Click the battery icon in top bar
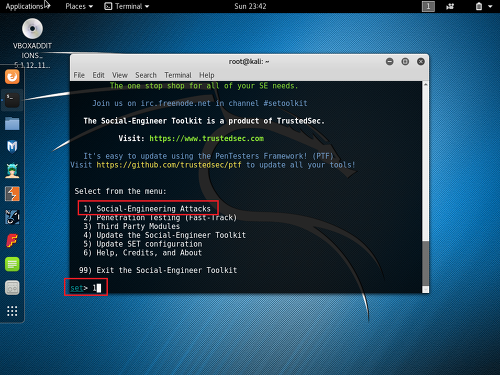The width and height of the screenshot is (500, 375). point(479,6)
